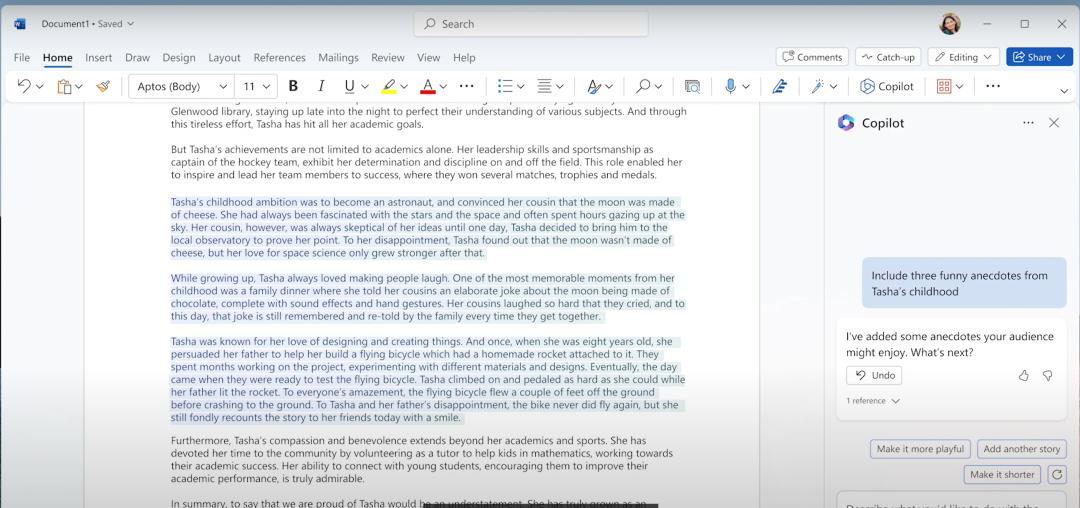1080x508 pixels.
Task: Switch to the View tab
Action: pos(428,58)
